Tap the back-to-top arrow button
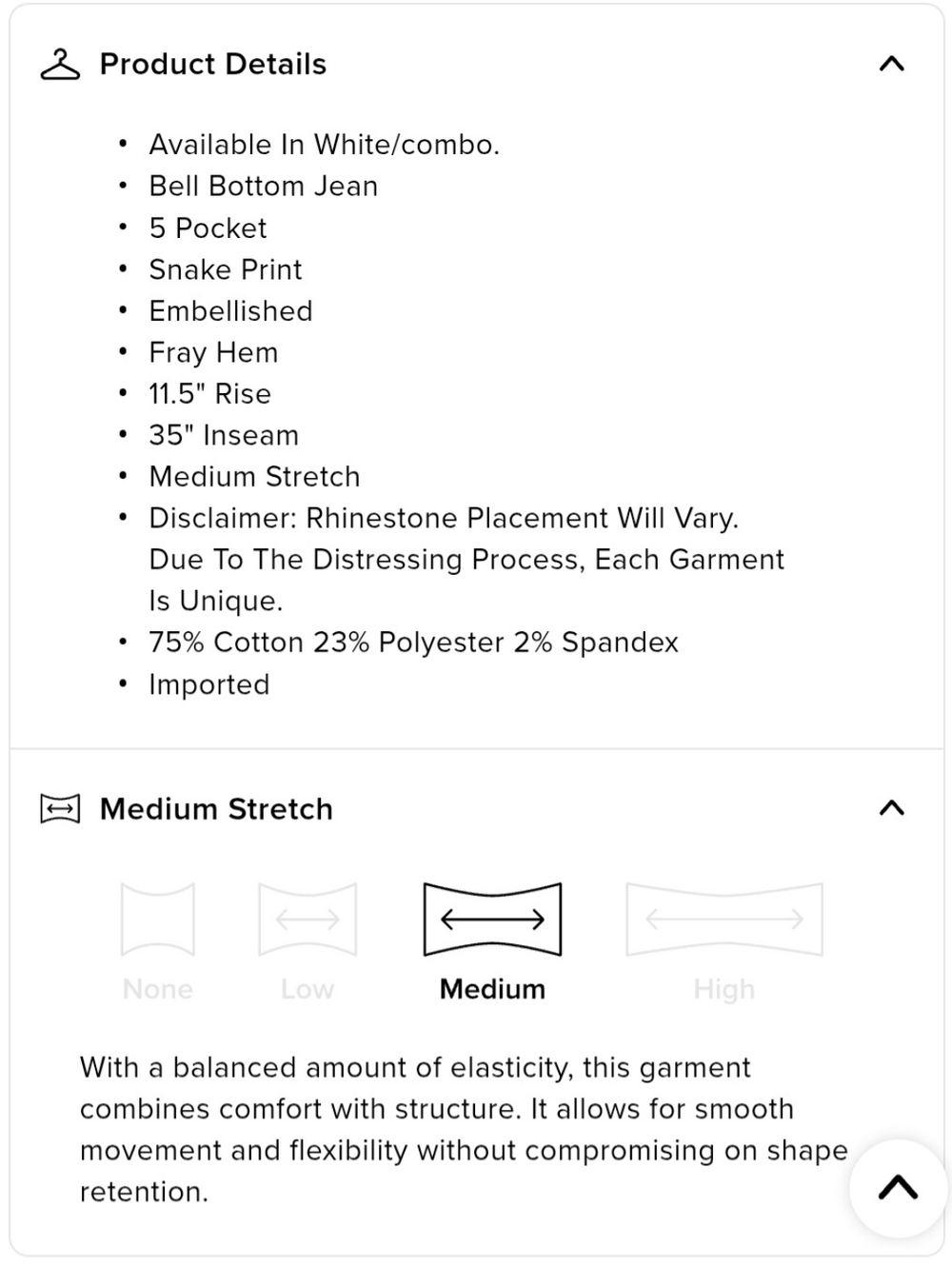This screenshot has width=952, height=1266. click(x=897, y=1187)
